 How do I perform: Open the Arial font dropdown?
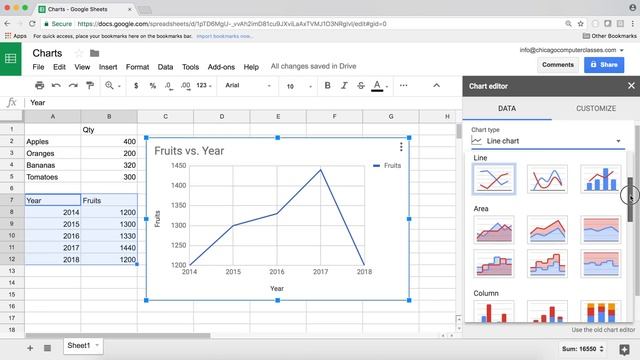[248, 86]
